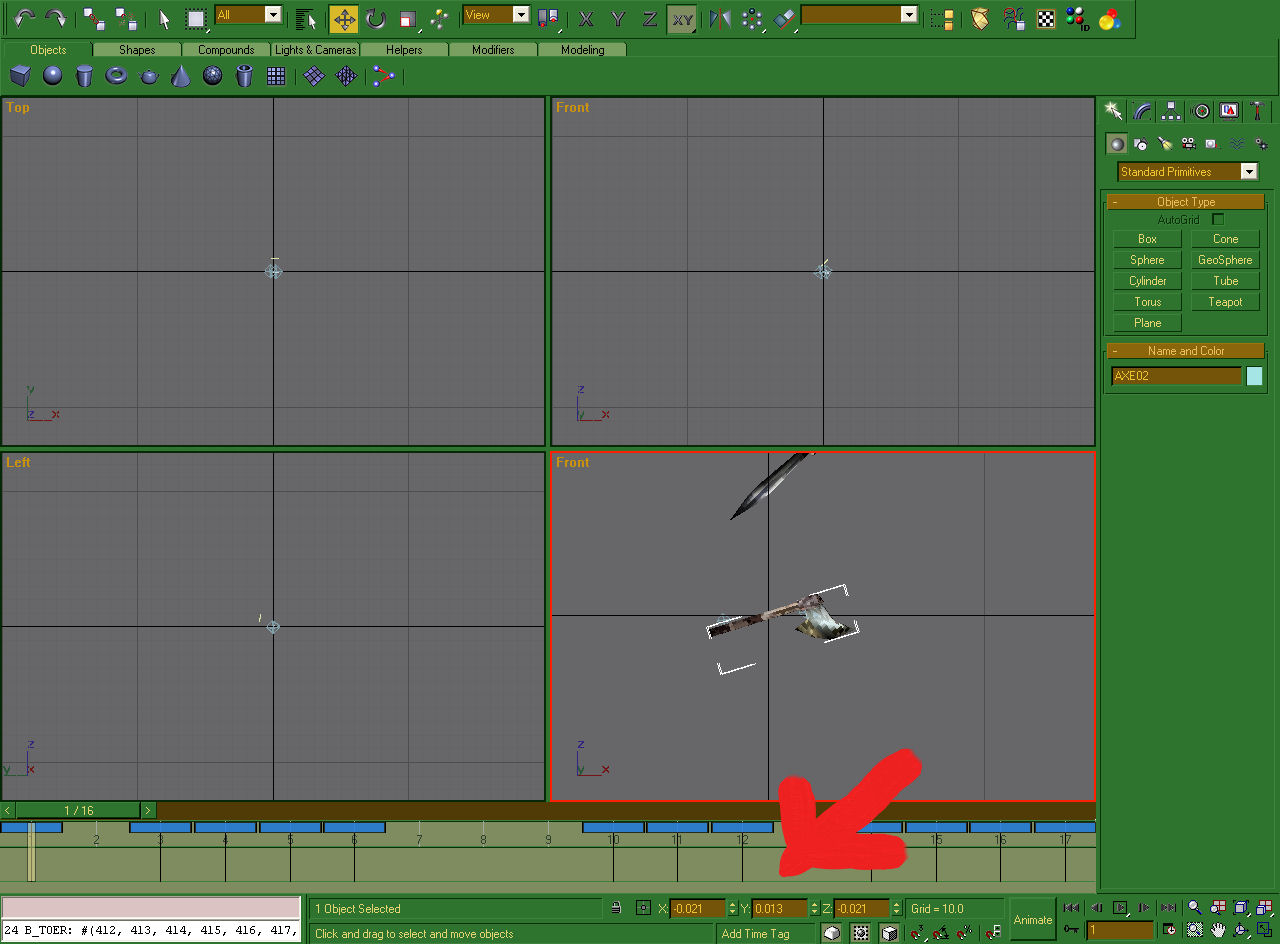Open the Material Editor
This screenshot has width=1280, height=944.
[1109, 18]
